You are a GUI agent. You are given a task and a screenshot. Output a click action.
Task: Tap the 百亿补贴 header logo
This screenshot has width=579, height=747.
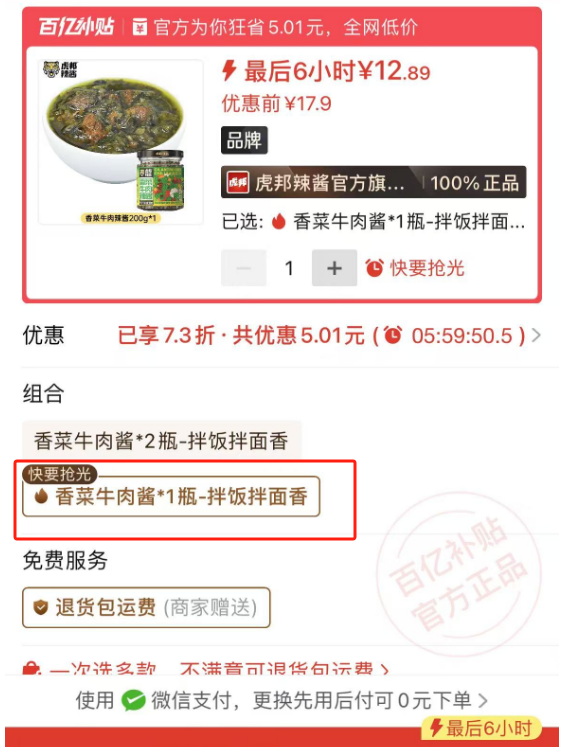tap(76, 26)
